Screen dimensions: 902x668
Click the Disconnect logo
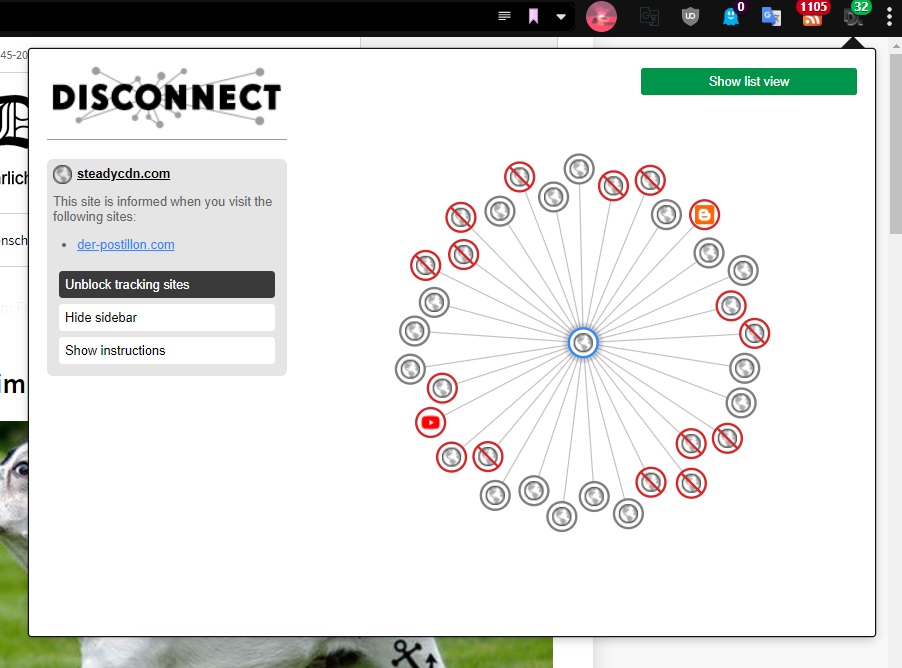167,97
